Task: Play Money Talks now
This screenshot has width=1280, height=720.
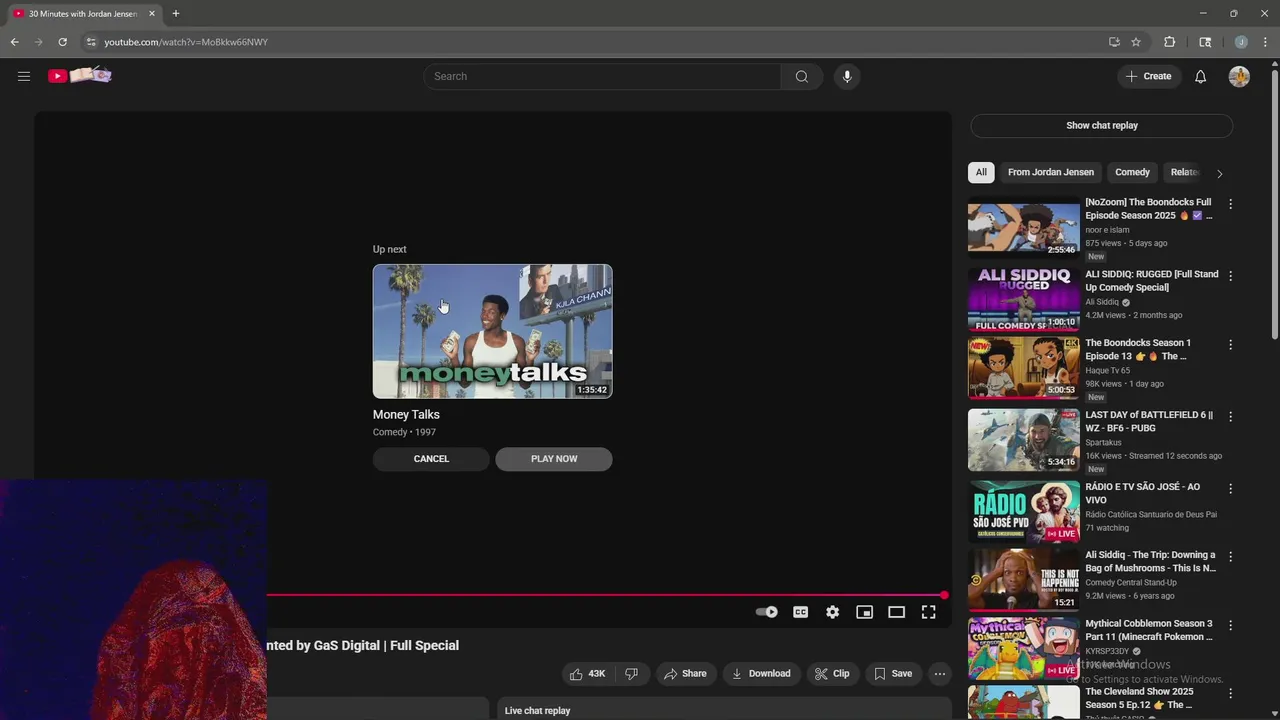Action: (x=554, y=459)
